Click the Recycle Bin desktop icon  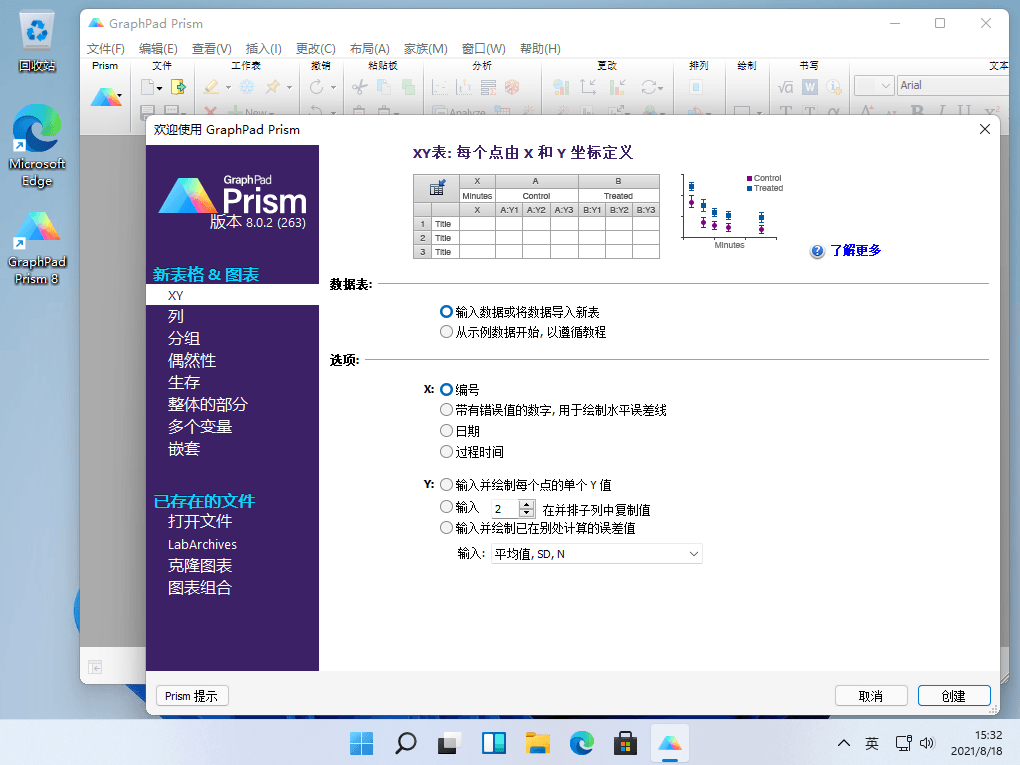click(x=37, y=42)
